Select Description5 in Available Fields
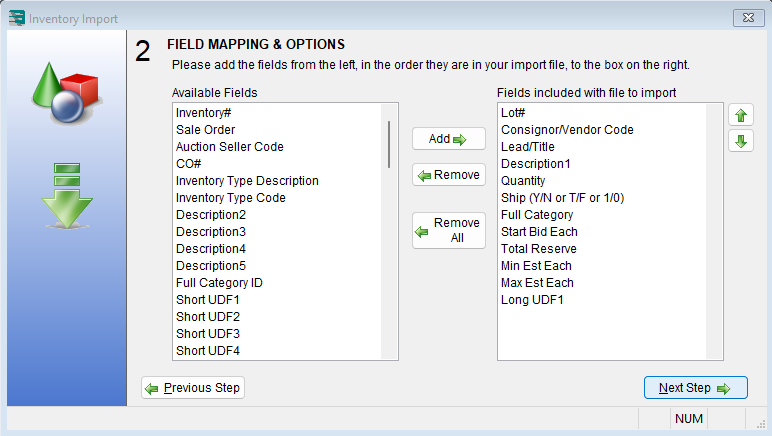Image resolution: width=772 pixels, height=436 pixels. click(x=278, y=266)
